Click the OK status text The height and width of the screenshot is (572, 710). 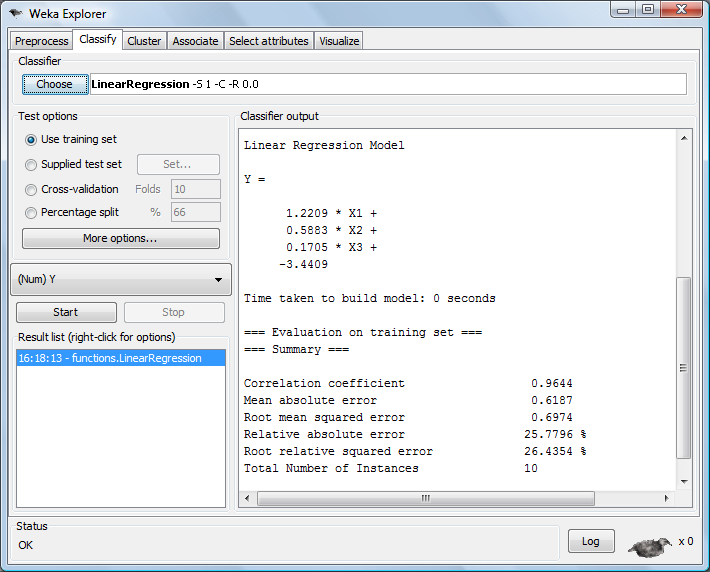click(x=25, y=545)
